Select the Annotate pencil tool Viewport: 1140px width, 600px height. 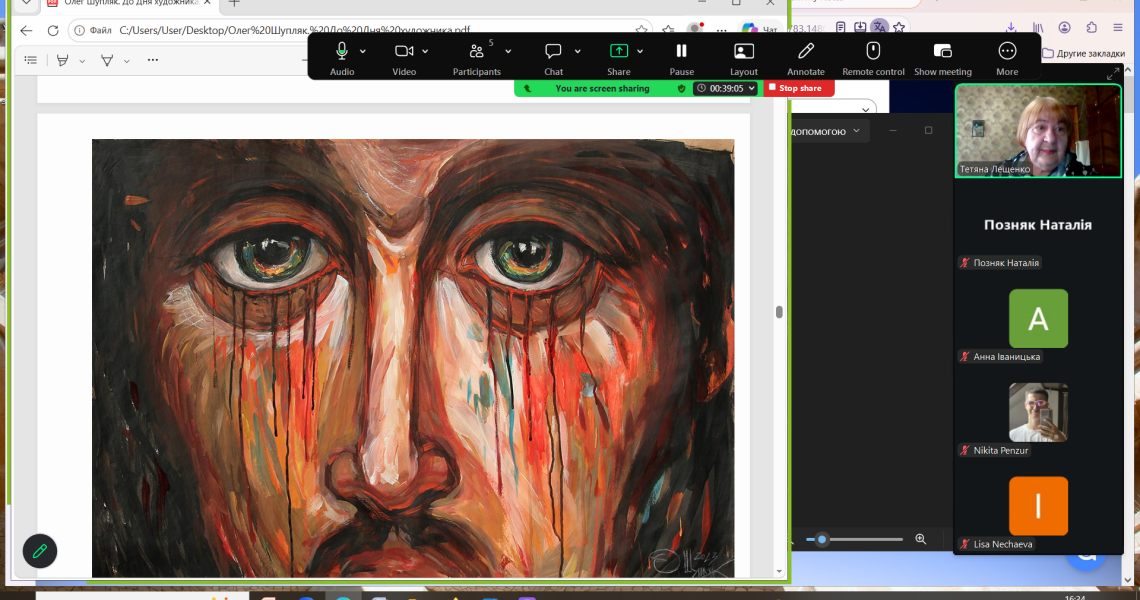[x=806, y=58]
